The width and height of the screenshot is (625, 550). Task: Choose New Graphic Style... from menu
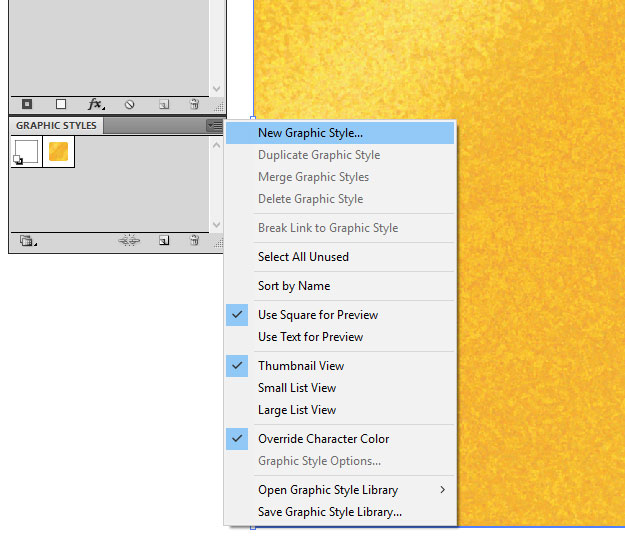click(310, 133)
